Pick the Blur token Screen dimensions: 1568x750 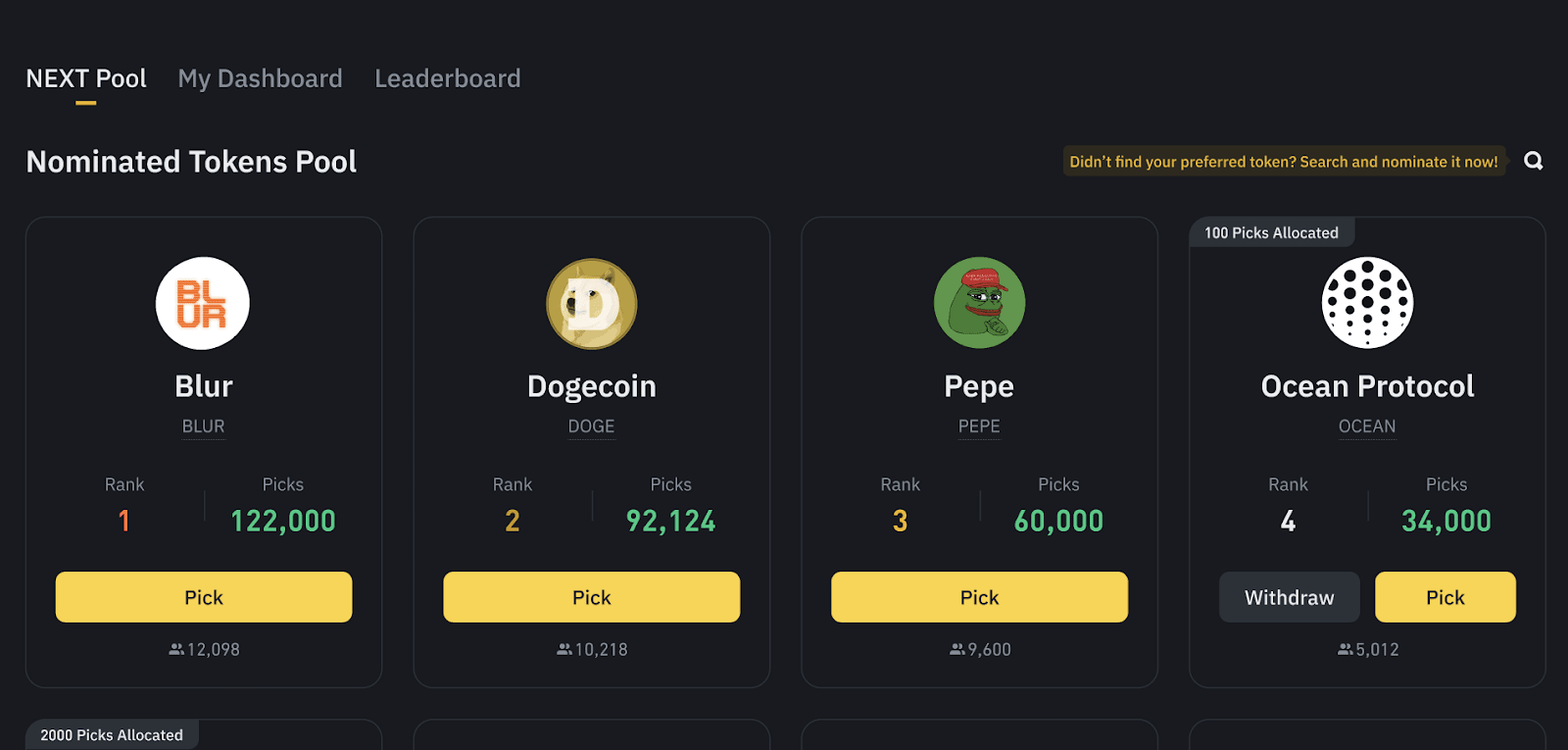203,597
